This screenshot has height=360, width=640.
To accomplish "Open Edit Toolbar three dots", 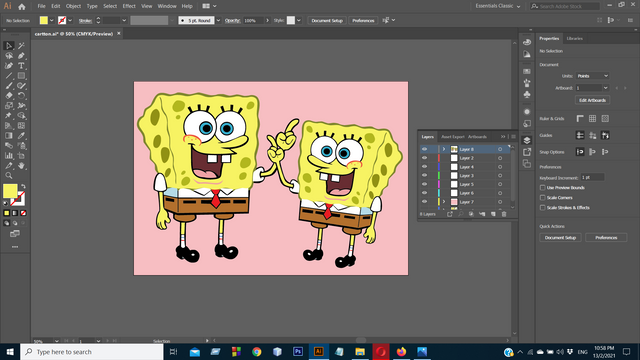I will click(15, 247).
